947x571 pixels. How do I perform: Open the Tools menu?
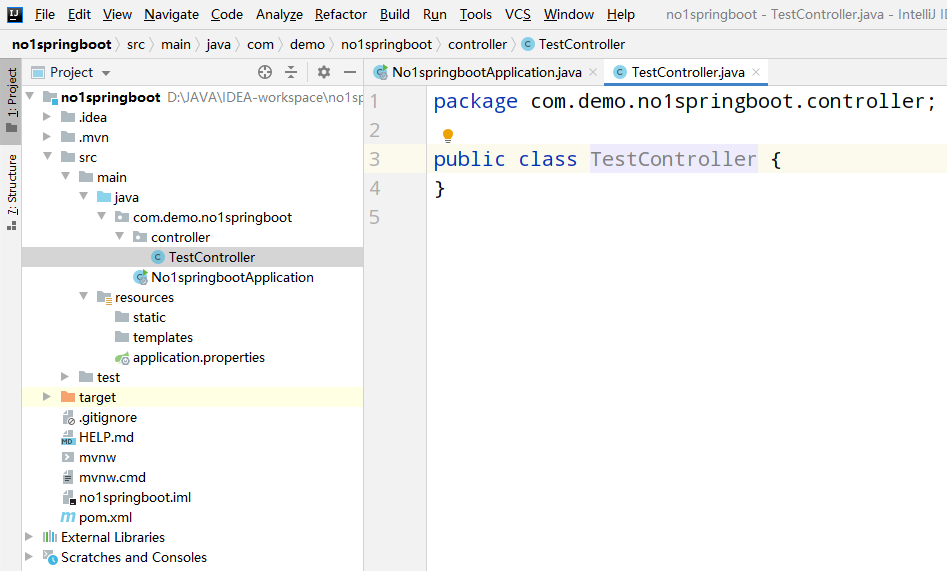click(475, 15)
